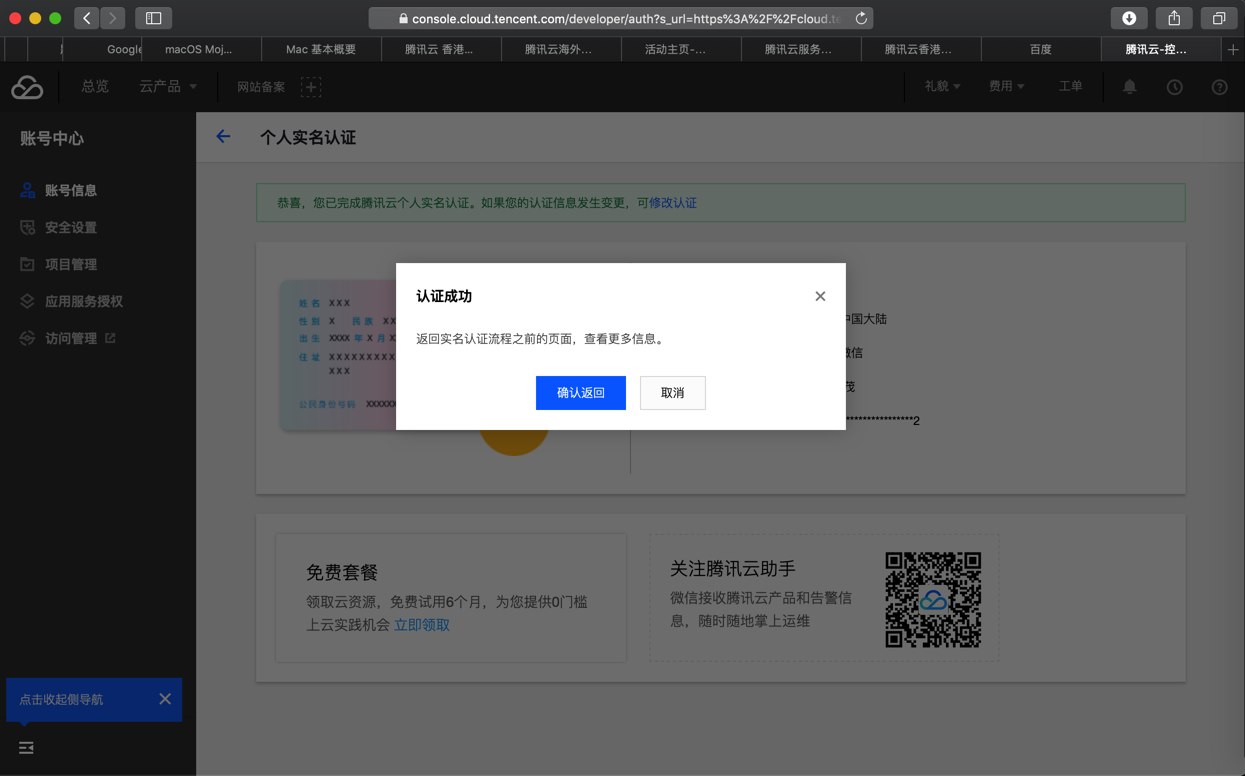1245x776 pixels.
Task: Click blue back arrow beside 个人实名认证
Action: point(223,137)
